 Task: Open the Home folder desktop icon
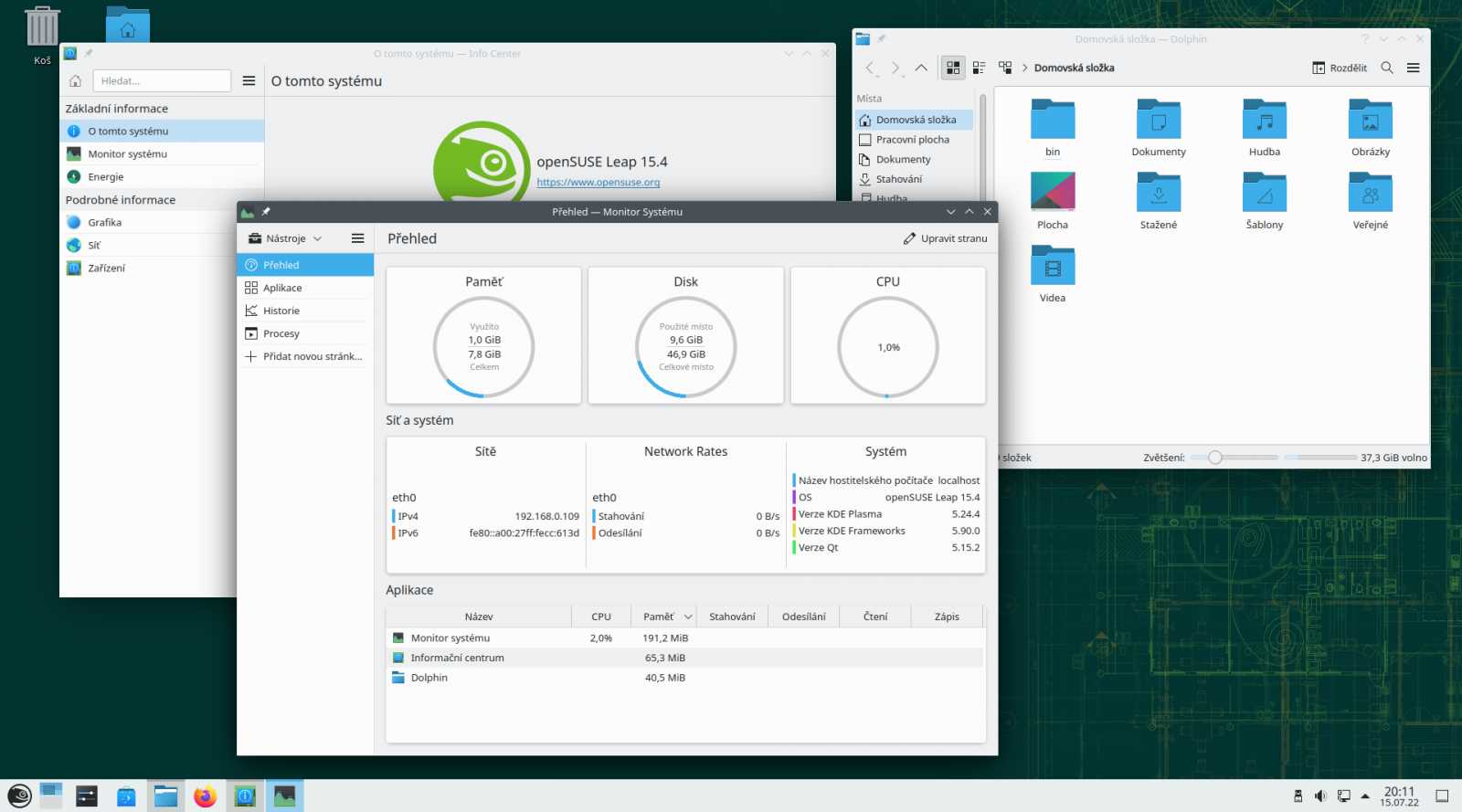pos(128,25)
